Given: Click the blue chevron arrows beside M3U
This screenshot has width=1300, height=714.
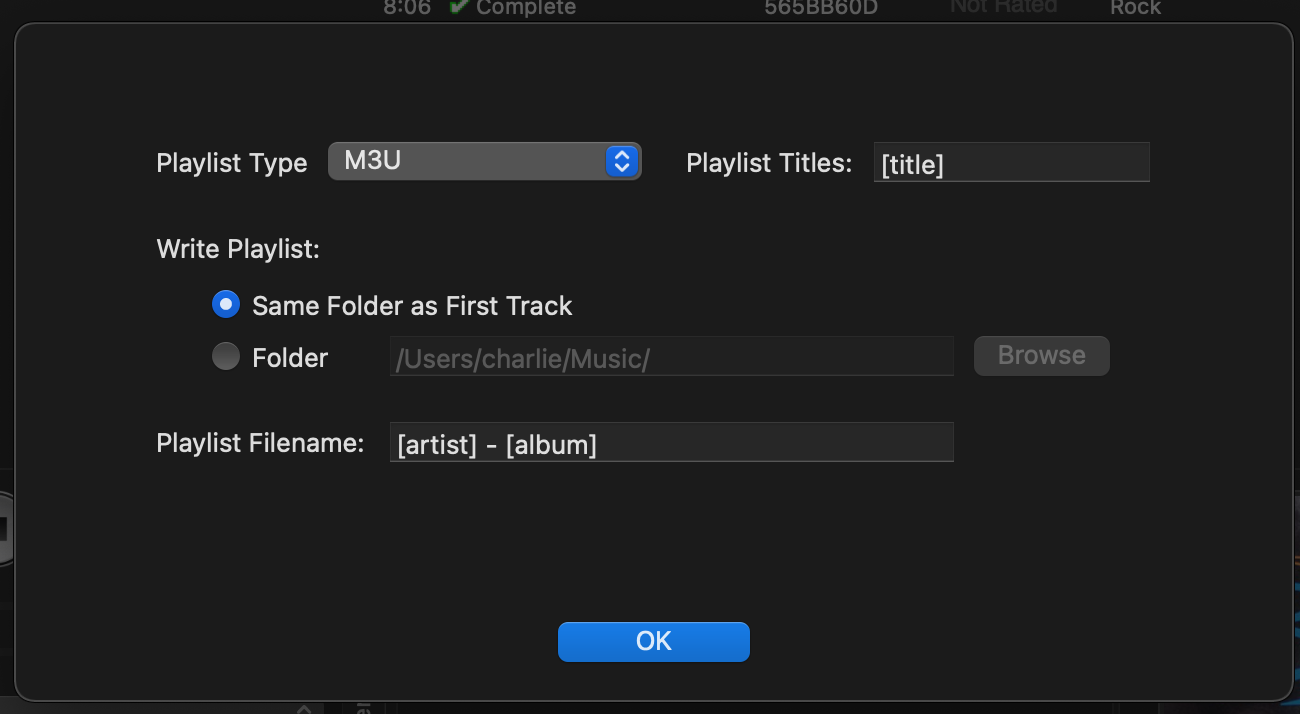Looking at the screenshot, I should tap(621, 161).
